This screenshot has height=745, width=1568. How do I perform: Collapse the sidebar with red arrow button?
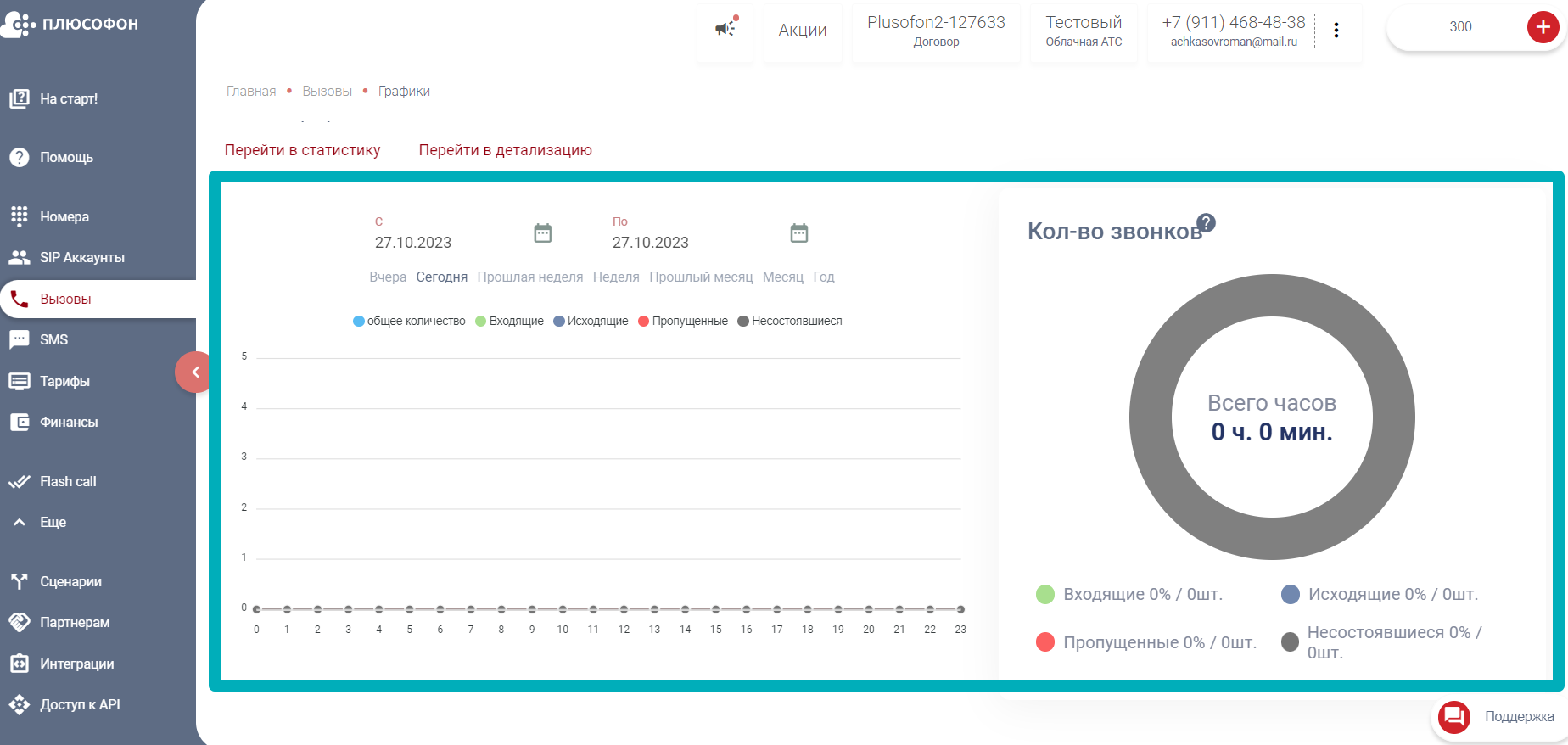(x=195, y=372)
